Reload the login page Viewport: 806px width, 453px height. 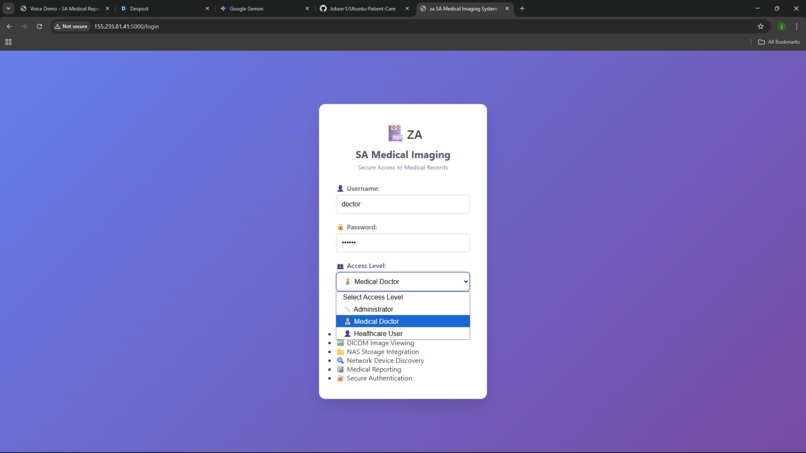coord(39,26)
